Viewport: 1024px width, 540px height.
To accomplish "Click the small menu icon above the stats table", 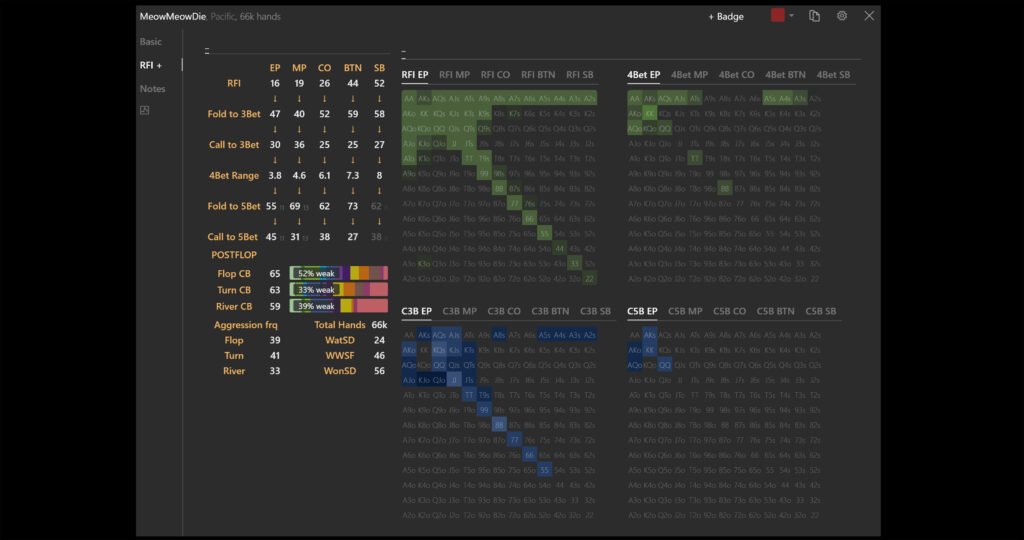I will point(207,50).
